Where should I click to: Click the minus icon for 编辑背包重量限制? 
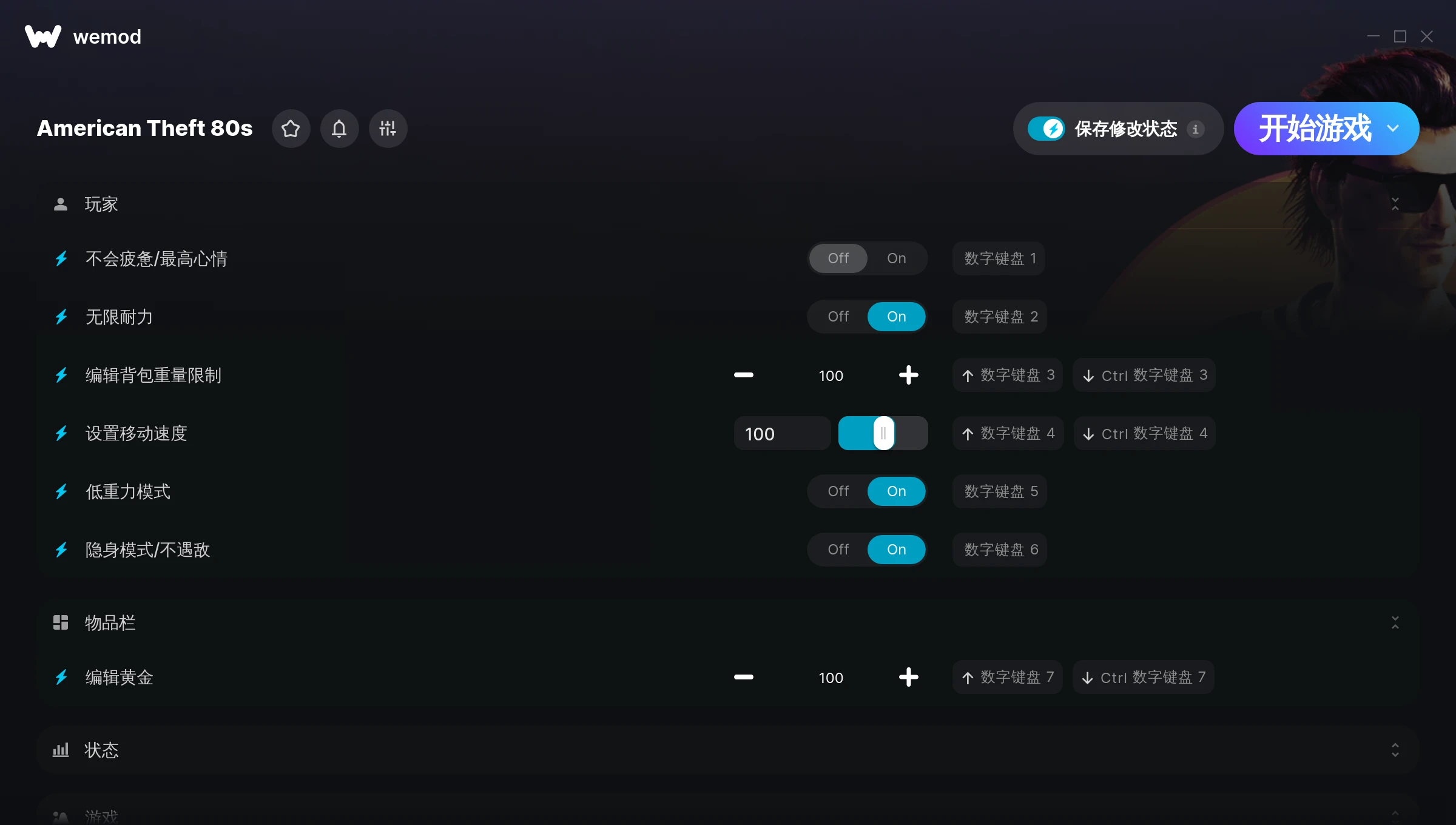pos(743,375)
